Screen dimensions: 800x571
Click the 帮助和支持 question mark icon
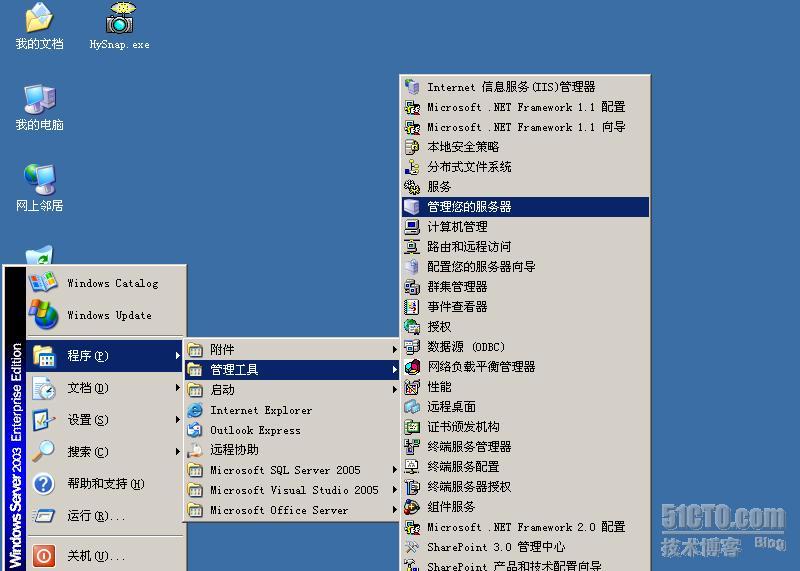tap(43, 484)
